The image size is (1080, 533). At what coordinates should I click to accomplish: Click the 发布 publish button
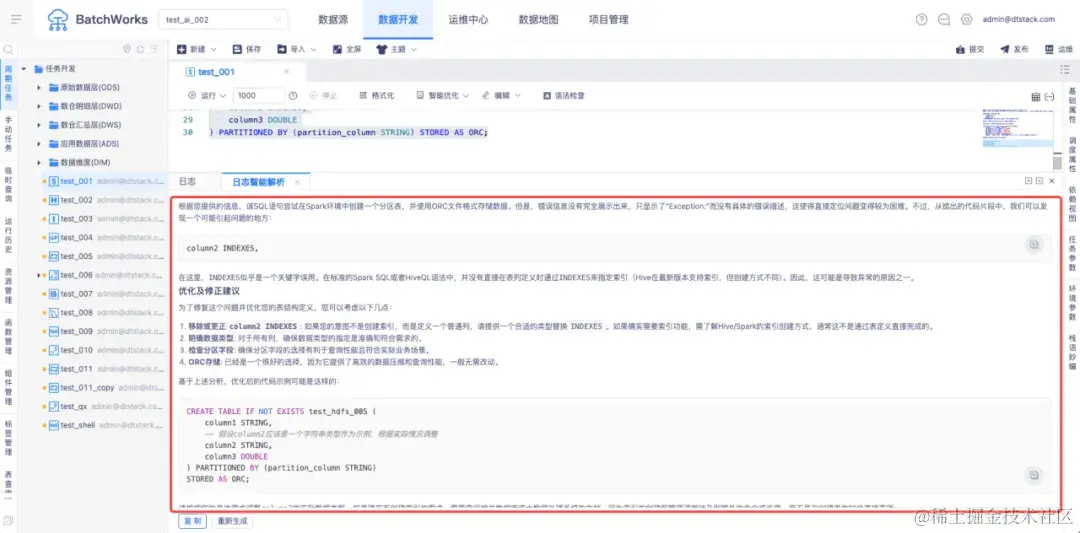[1014, 50]
